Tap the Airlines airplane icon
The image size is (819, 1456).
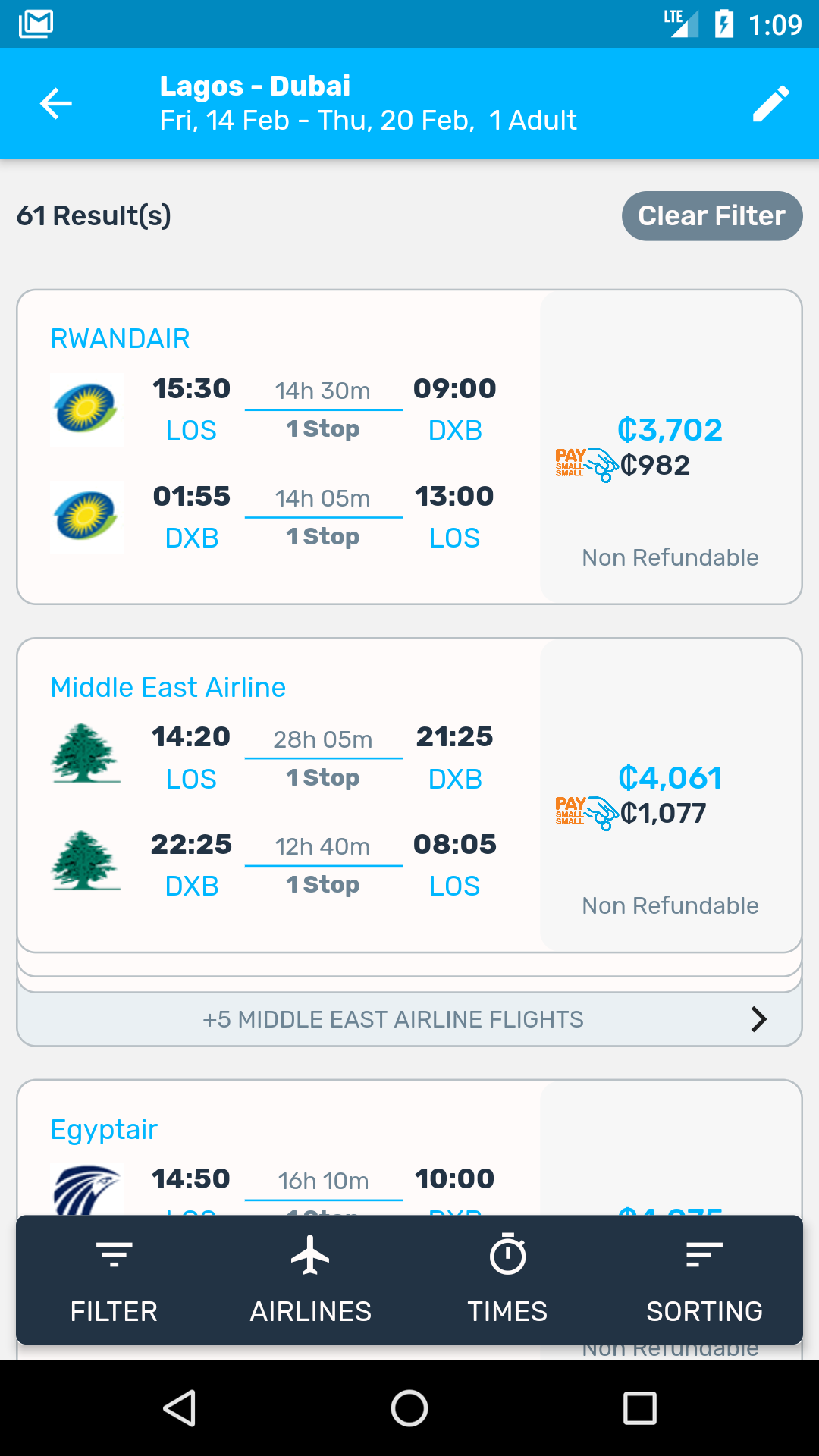pos(310,1255)
